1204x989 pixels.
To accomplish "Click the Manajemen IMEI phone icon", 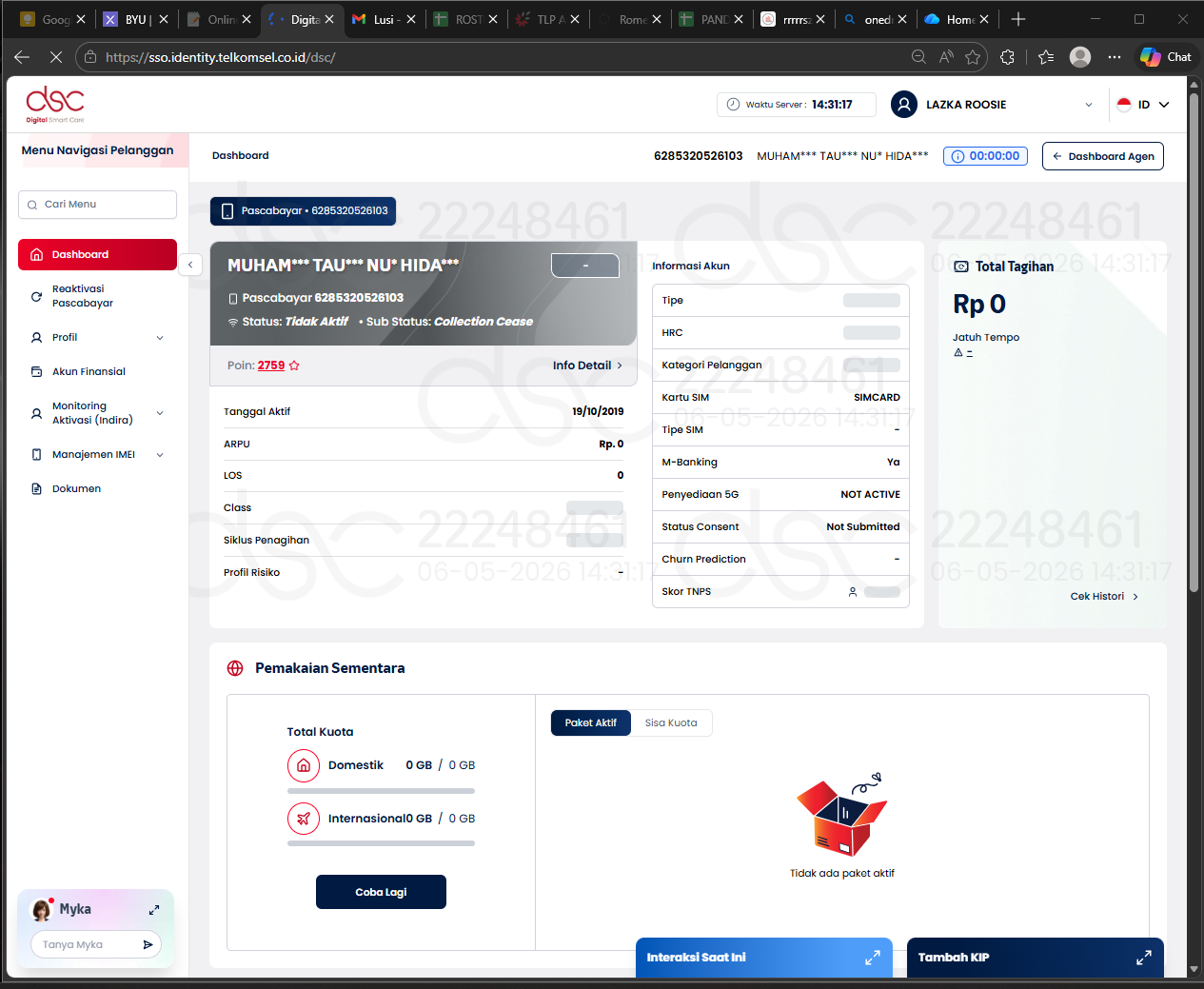I will point(36,455).
